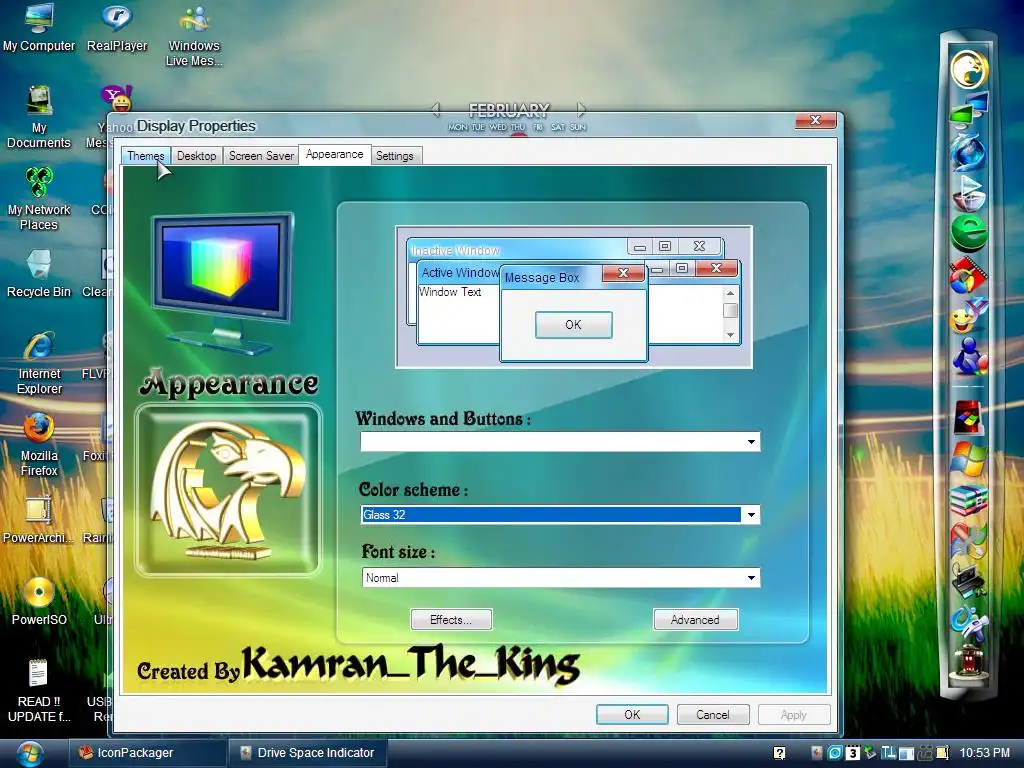Open the READ !! UPDATE text file icon
Screen dimensions: 1024x768
(39, 691)
